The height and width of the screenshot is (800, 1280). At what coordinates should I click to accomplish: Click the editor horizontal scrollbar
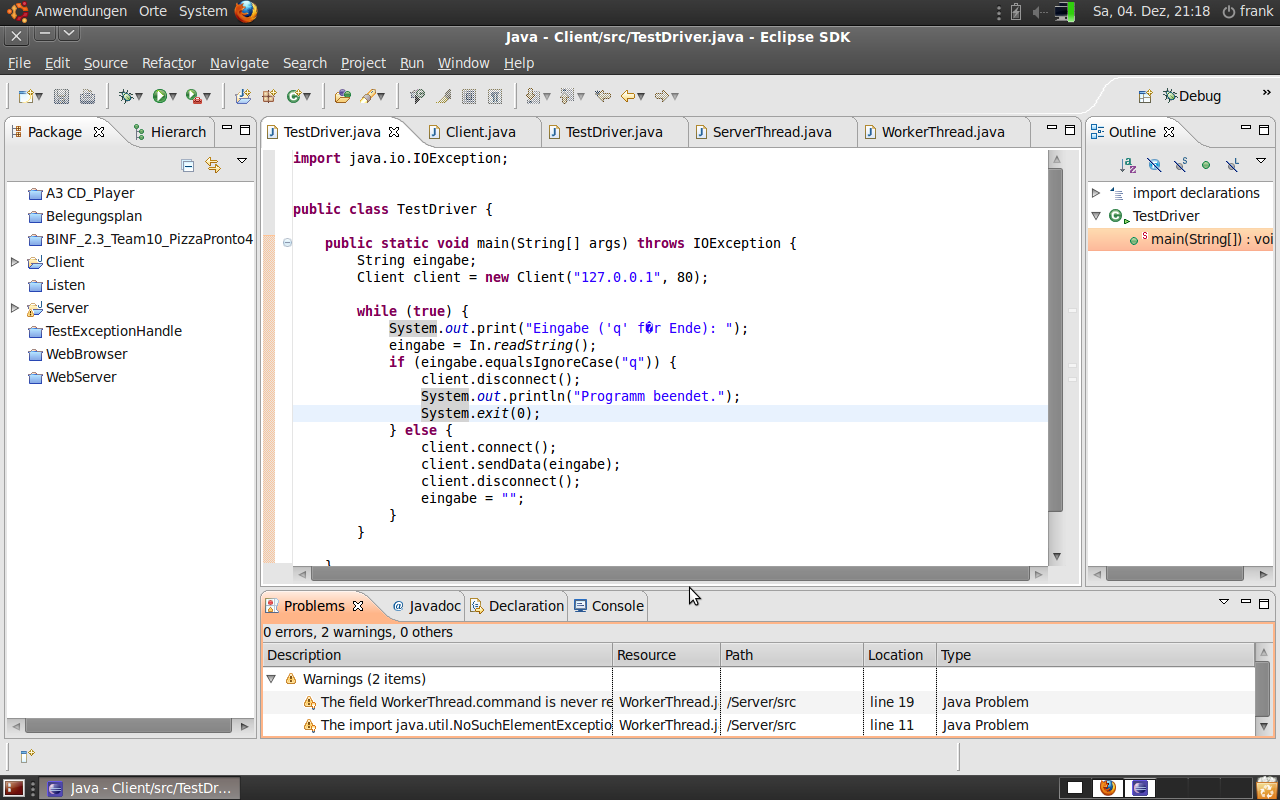[x=670, y=574]
